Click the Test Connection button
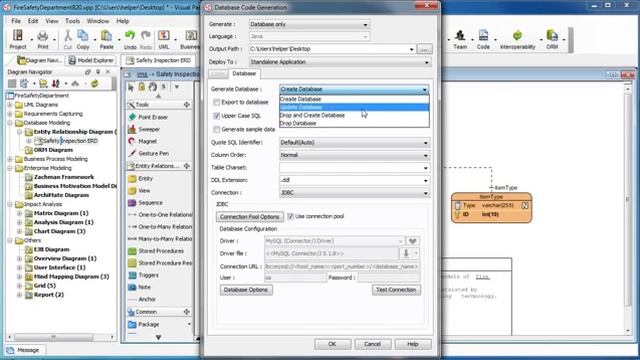This screenshot has height=360, width=640. pos(396,290)
